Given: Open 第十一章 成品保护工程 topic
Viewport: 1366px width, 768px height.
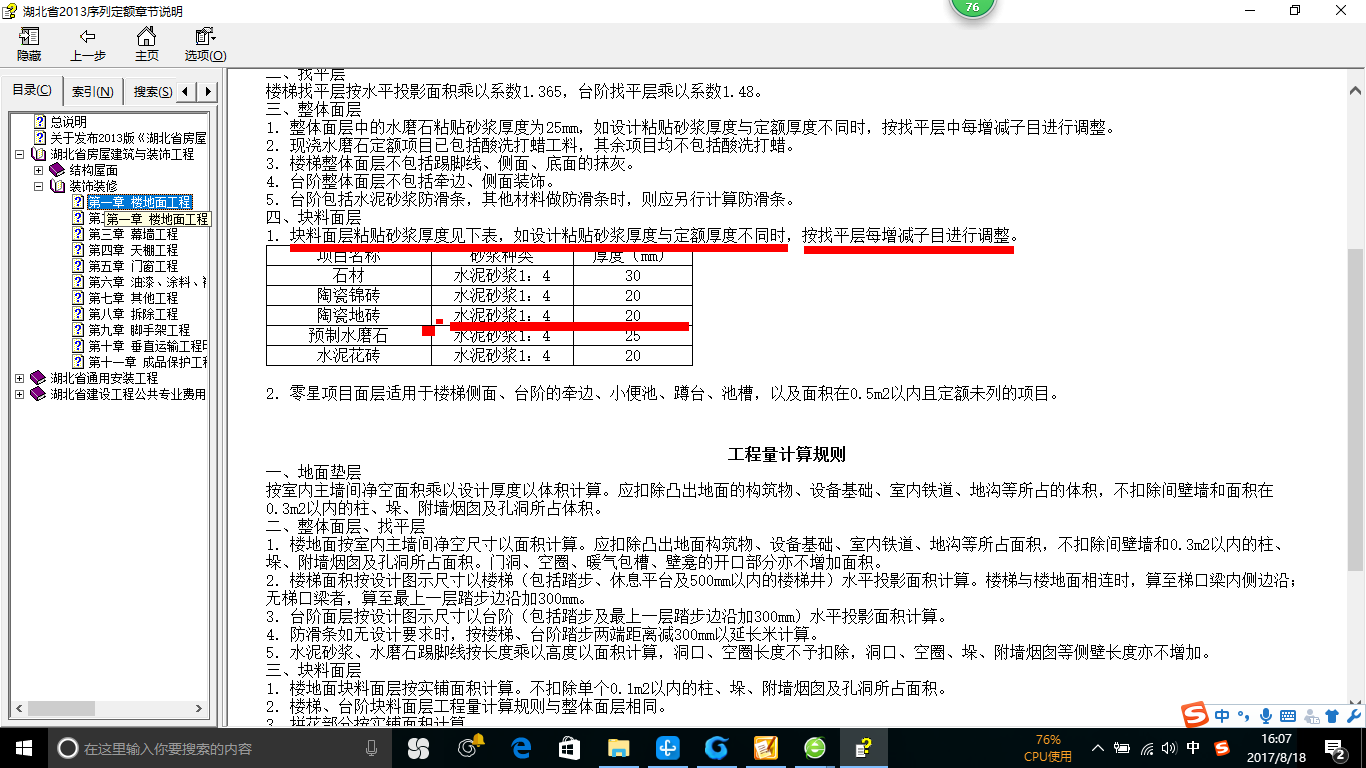Looking at the screenshot, I should [x=147, y=362].
